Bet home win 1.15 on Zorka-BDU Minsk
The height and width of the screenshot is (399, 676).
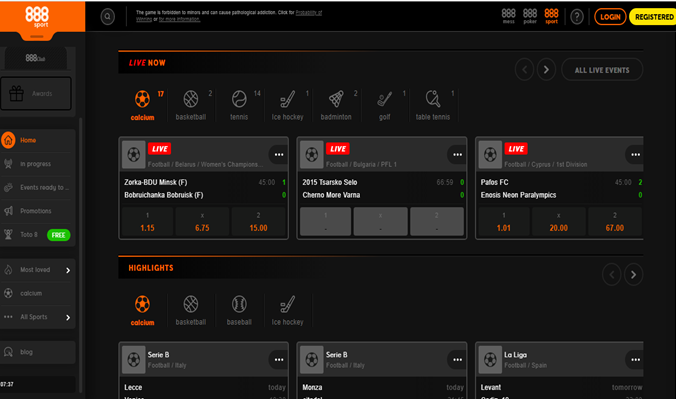click(x=147, y=222)
